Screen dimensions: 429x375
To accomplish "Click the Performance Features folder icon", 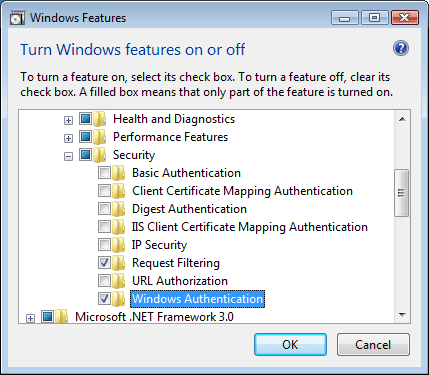I will (99, 137).
